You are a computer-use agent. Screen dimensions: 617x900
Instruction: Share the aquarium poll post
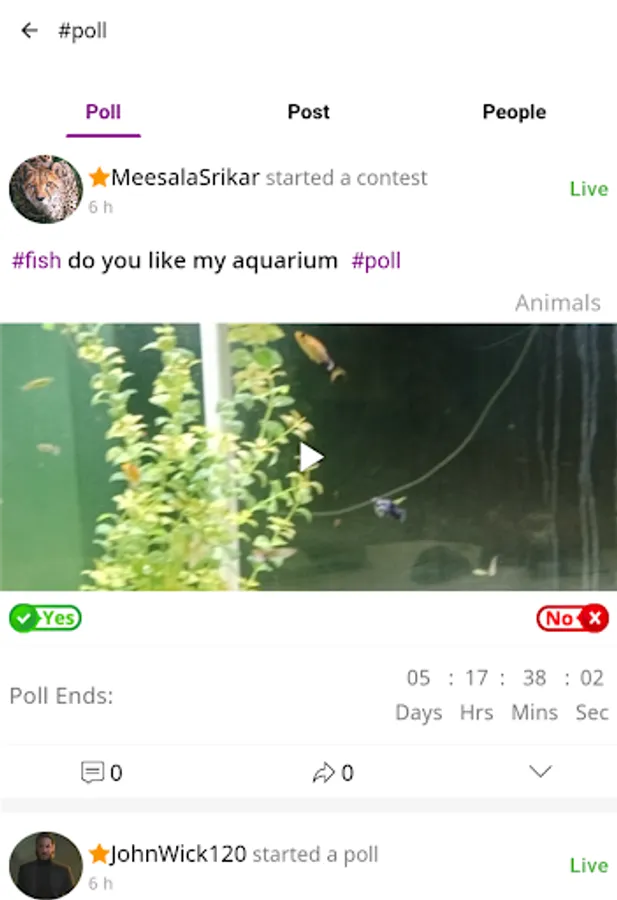point(333,772)
